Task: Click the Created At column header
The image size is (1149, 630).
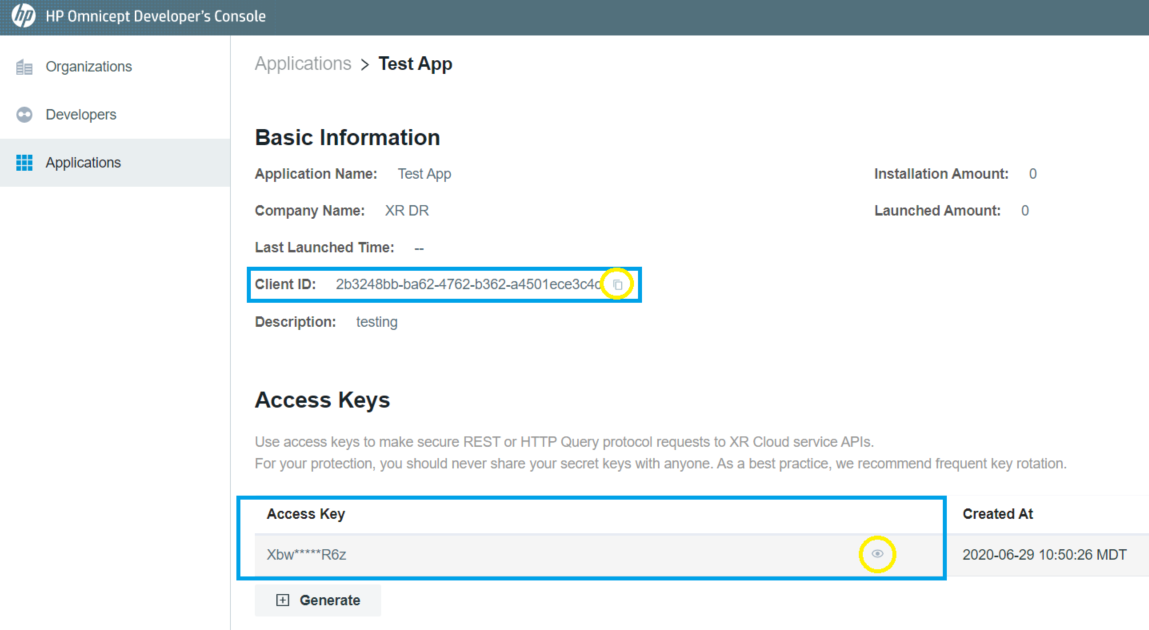Action: (x=997, y=514)
